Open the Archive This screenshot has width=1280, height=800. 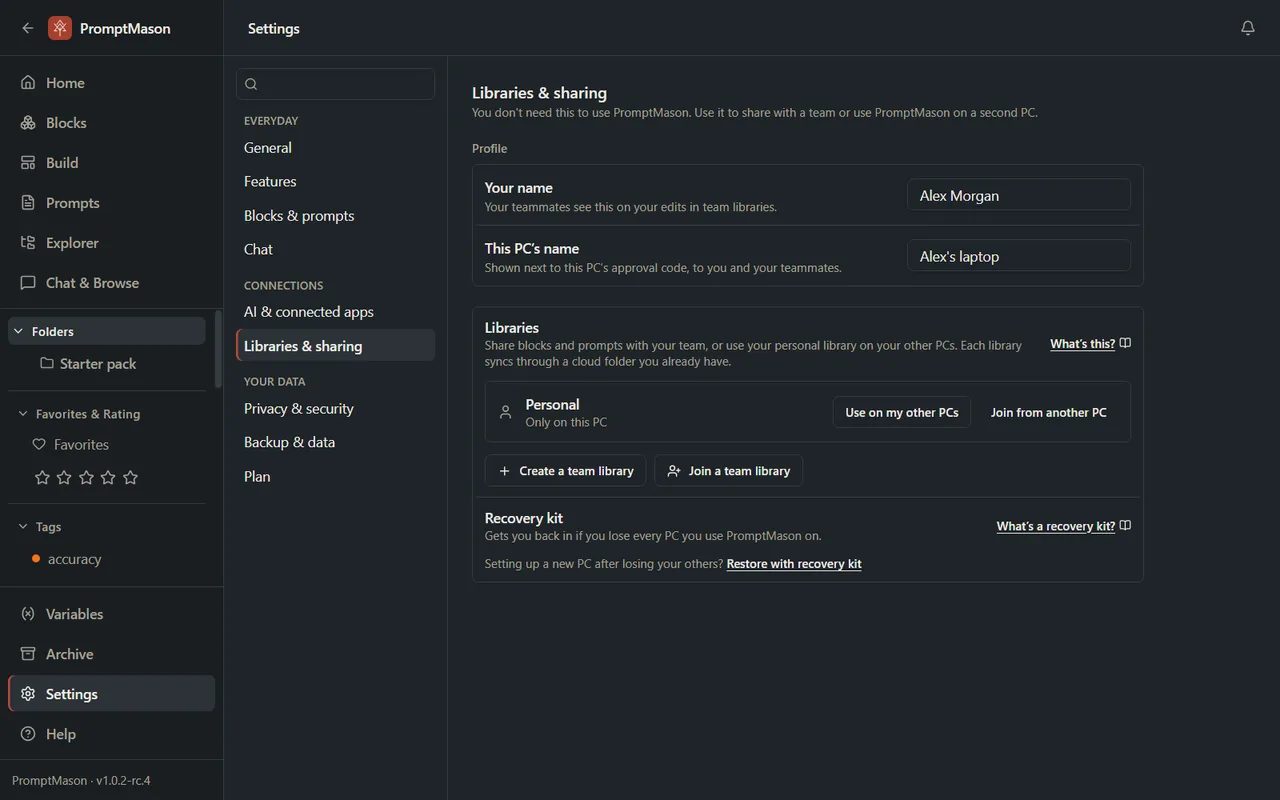click(111, 654)
